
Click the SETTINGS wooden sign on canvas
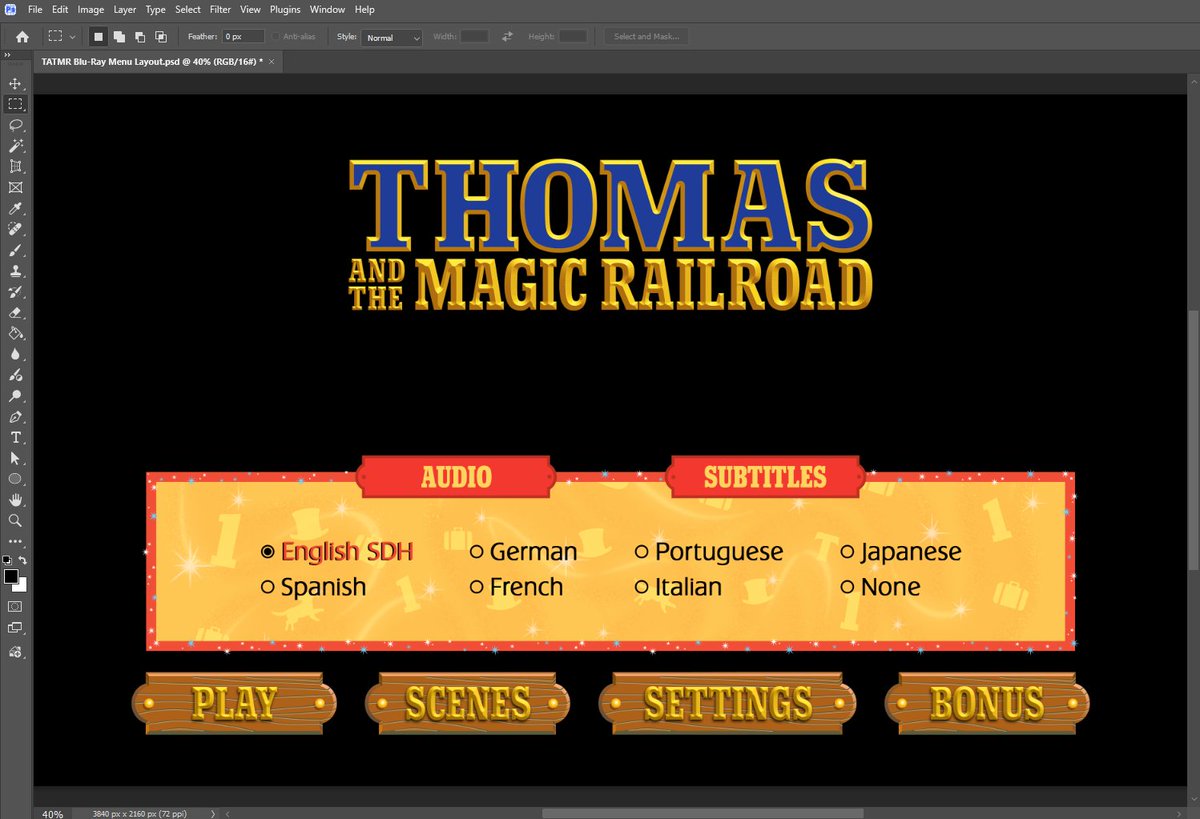[727, 703]
